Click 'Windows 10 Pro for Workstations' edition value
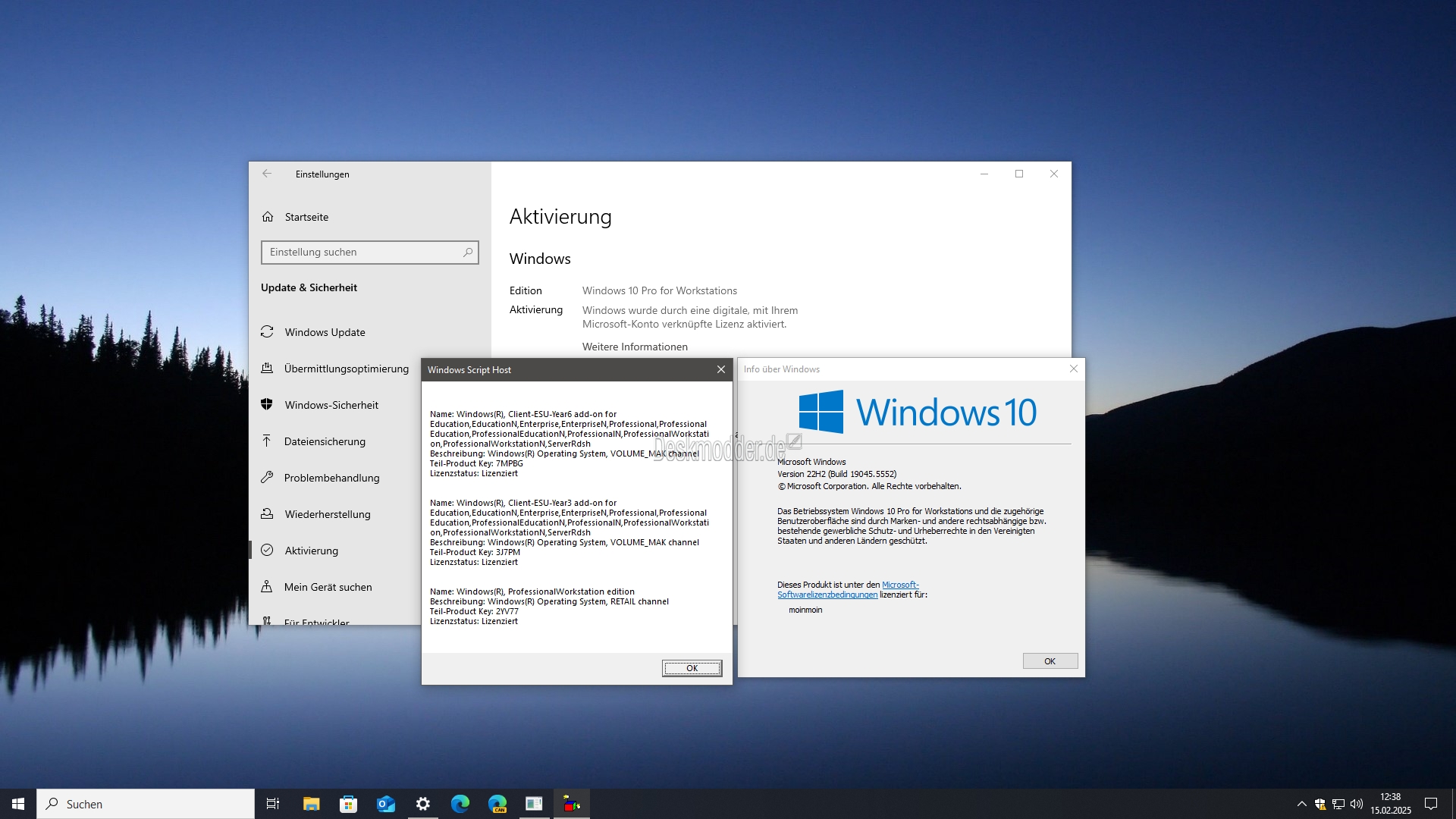Viewport: 1456px width, 819px height. pos(660,290)
